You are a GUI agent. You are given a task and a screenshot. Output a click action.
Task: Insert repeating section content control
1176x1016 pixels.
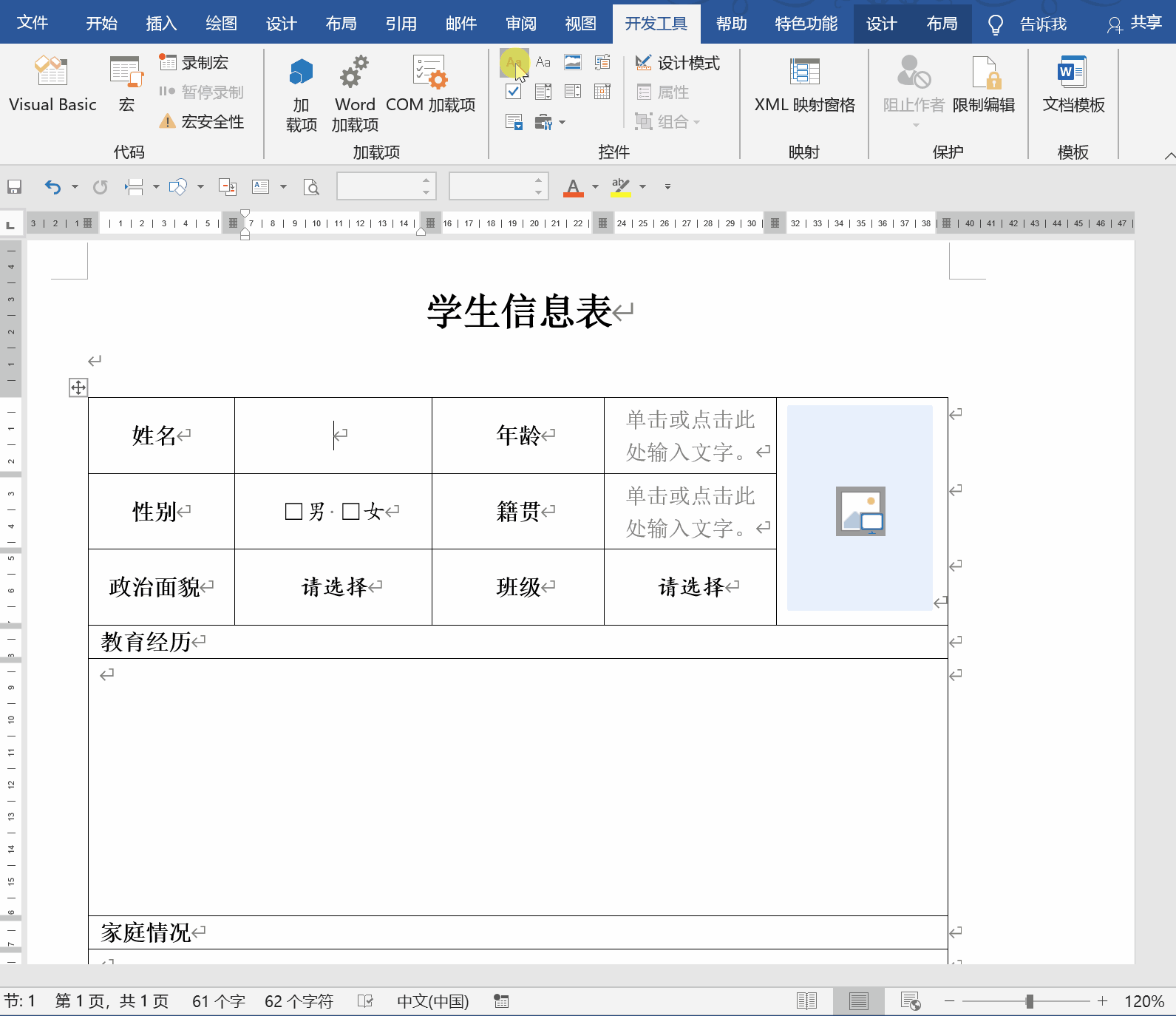514,122
